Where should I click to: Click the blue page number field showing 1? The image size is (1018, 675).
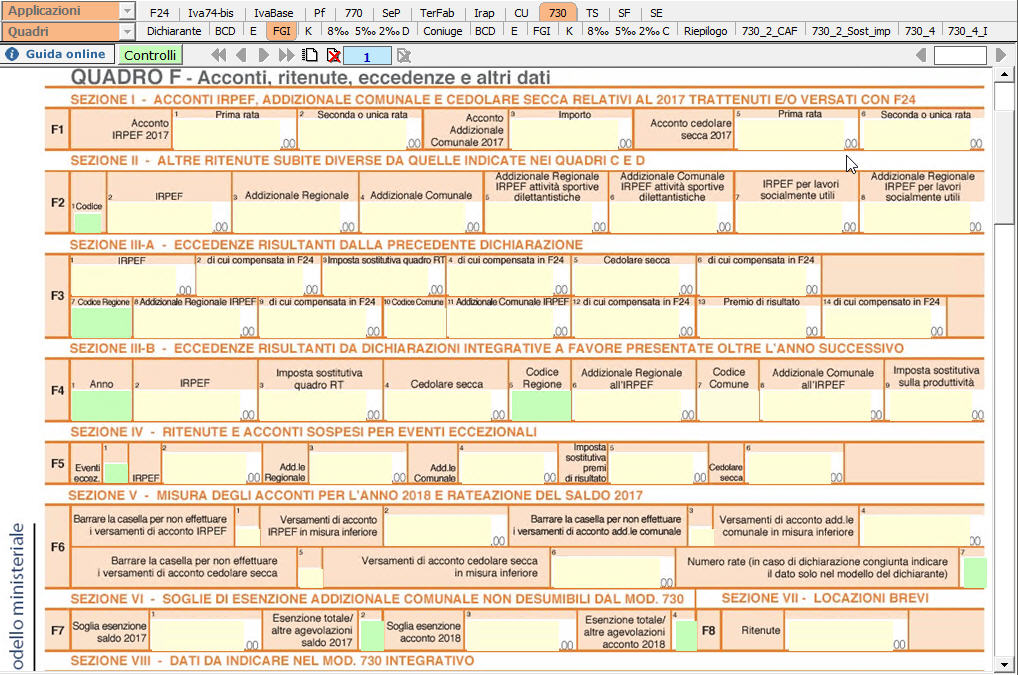pyautogui.click(x=367, y=56)
